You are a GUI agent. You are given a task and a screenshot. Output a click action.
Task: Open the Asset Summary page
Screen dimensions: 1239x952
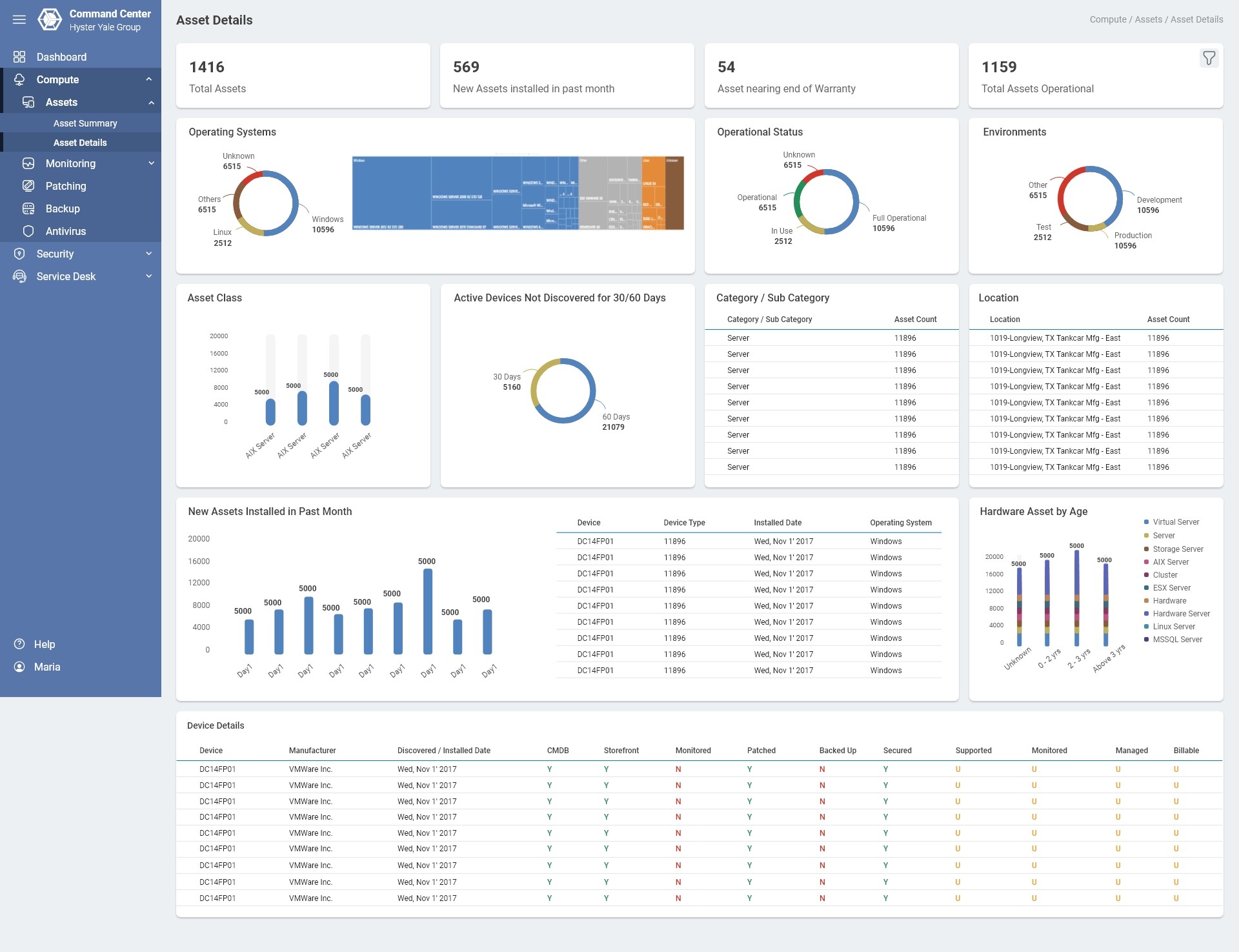[x=85, y=123]
